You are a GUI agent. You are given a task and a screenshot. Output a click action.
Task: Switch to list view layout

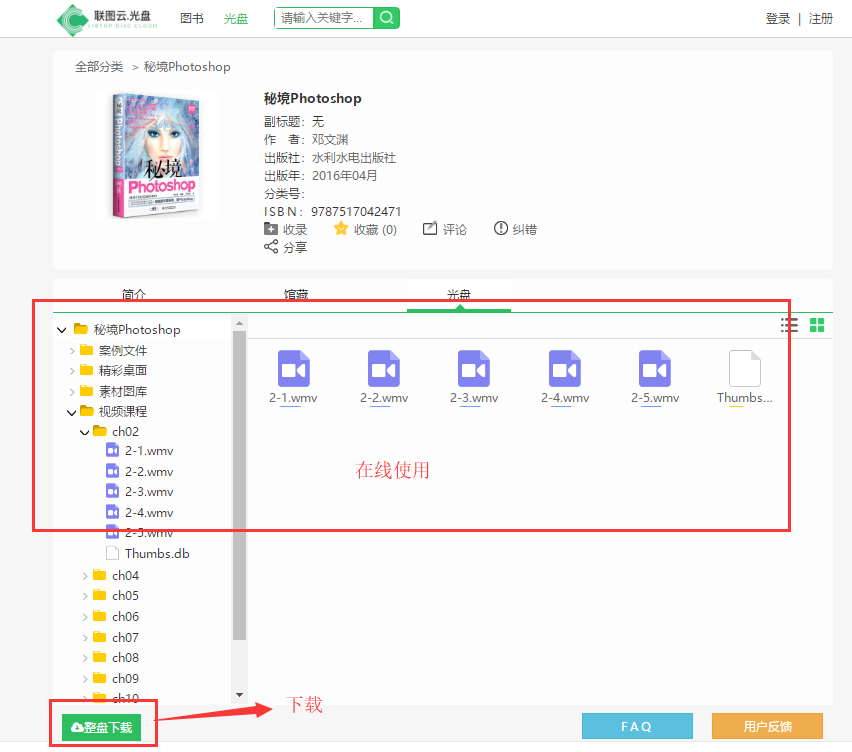click(x=789, y=325)
